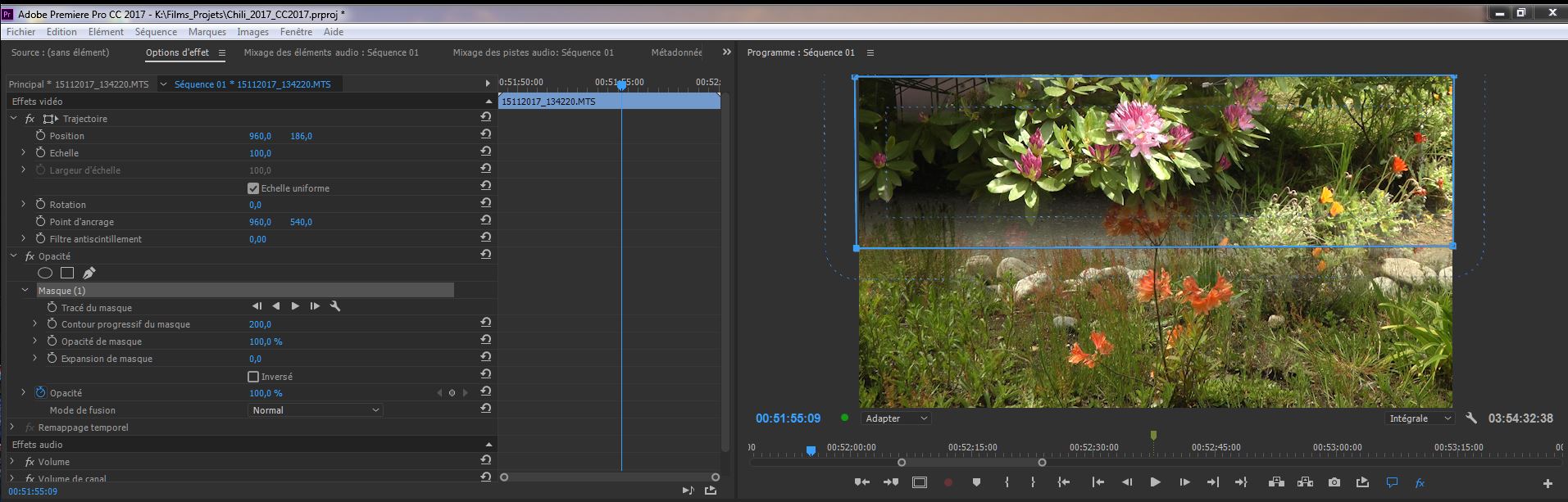Viewport: 1568px width, 502px height.
Task: Open the button editor plus icon
Action: (x=1548, y=483)
